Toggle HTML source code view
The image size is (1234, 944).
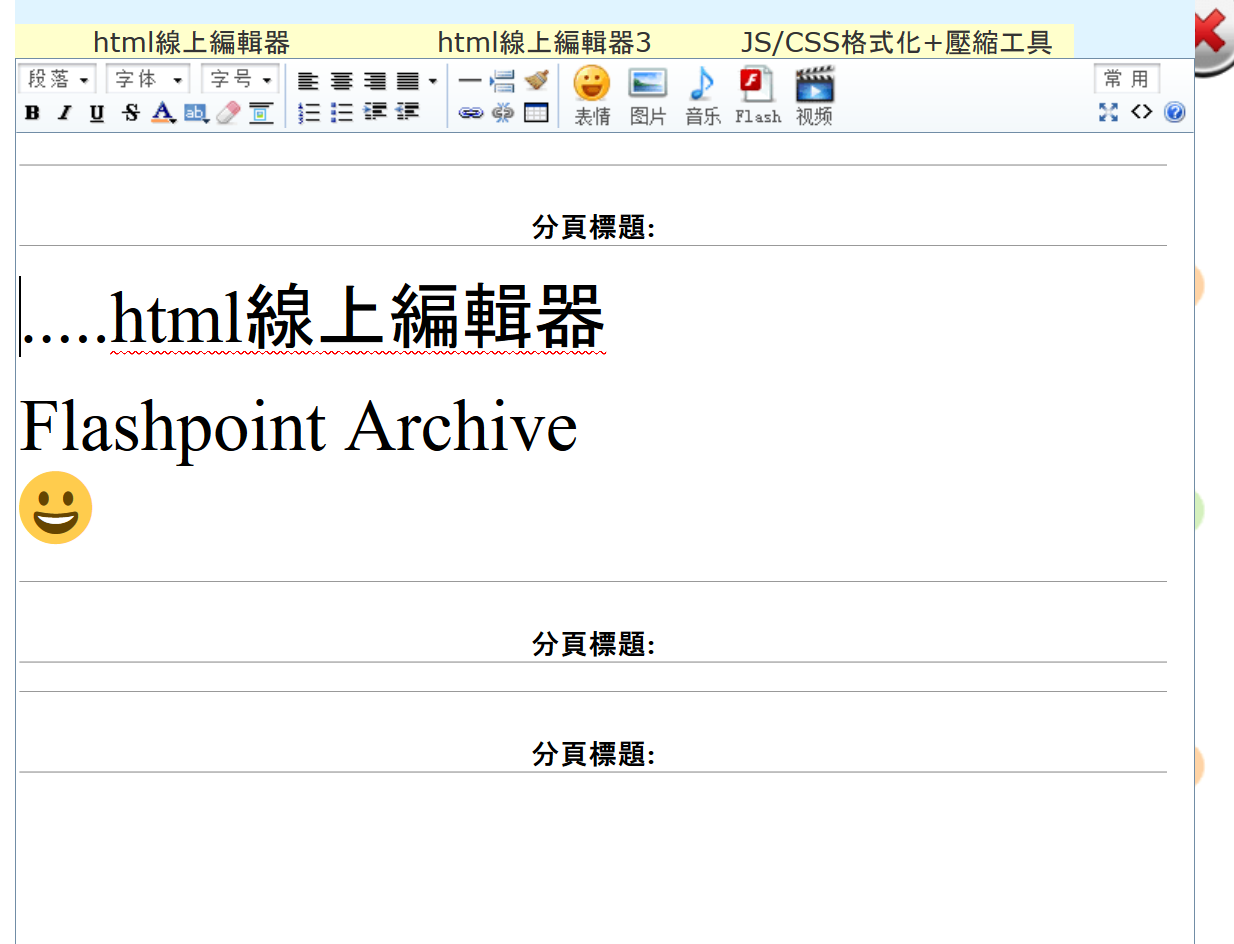coord(1141,112)
